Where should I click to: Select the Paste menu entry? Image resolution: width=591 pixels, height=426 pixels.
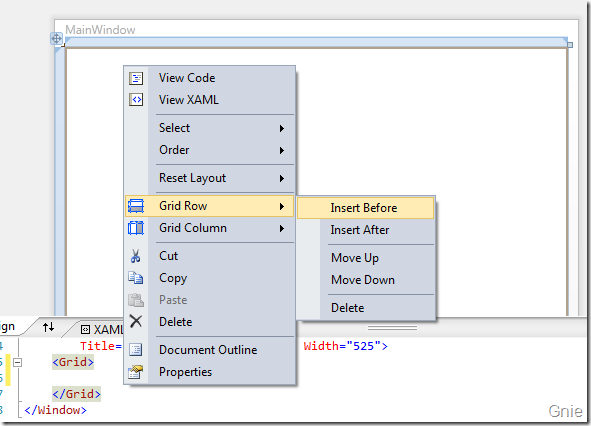pyautogui.click(x=209, y=300)
